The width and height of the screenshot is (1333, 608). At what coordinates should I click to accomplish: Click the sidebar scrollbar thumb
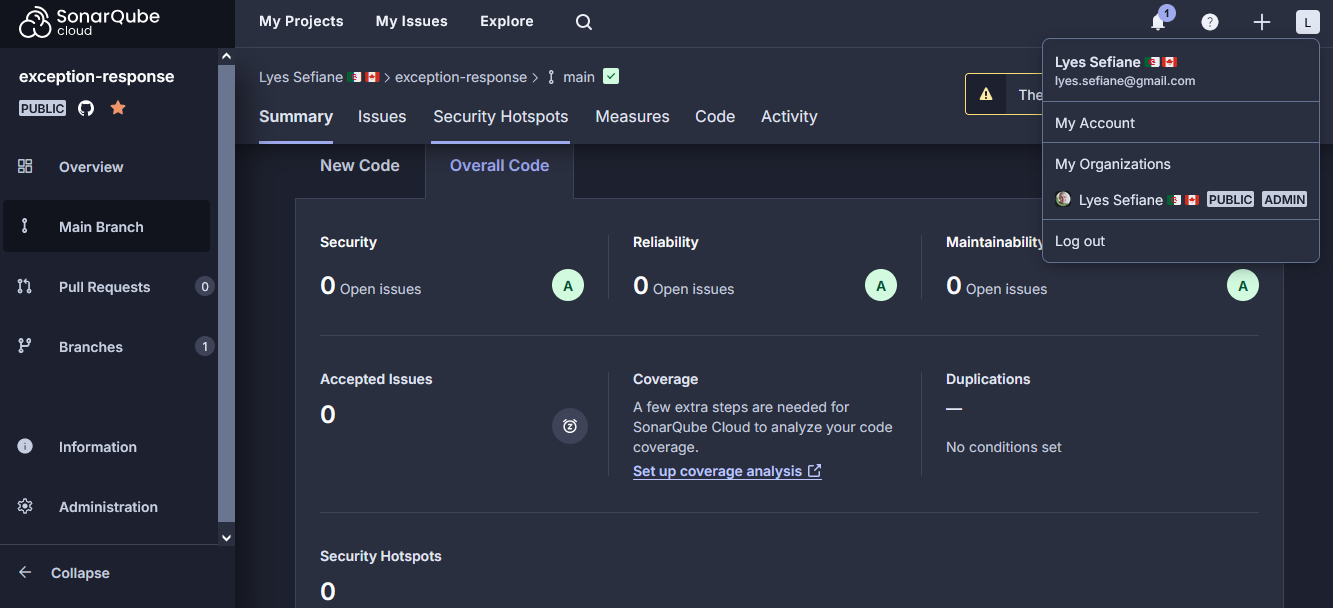point(226,294)
